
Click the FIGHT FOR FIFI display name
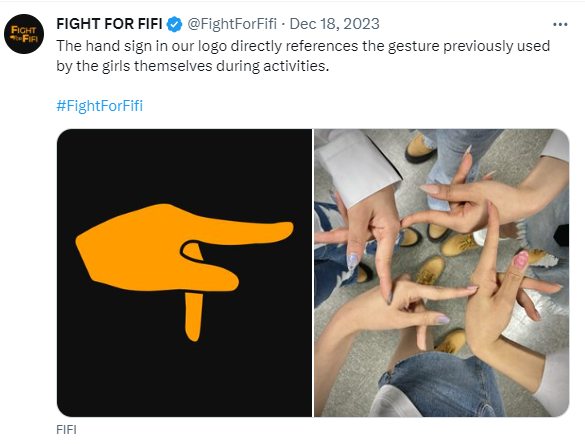click(x=109, y=24)
